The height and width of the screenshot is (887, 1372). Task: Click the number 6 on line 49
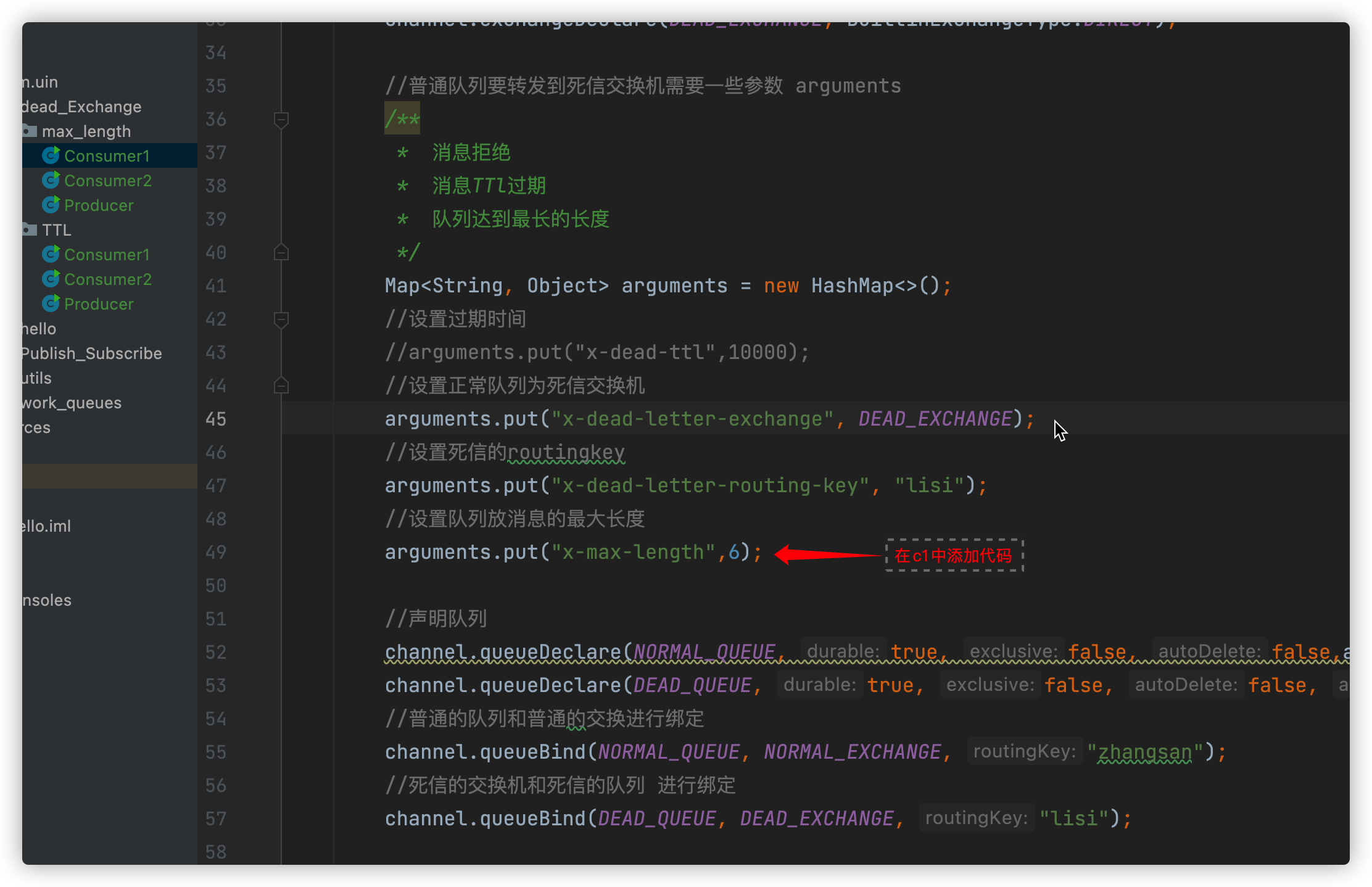tap(734, 552)
